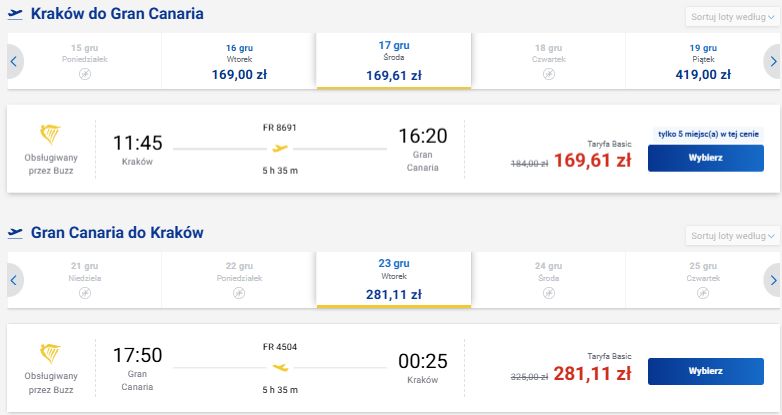The image size is (782, 415).
Task: Choose the 169,61 zł outbound flight with Wybierz
Action: [x=706, y=158]
